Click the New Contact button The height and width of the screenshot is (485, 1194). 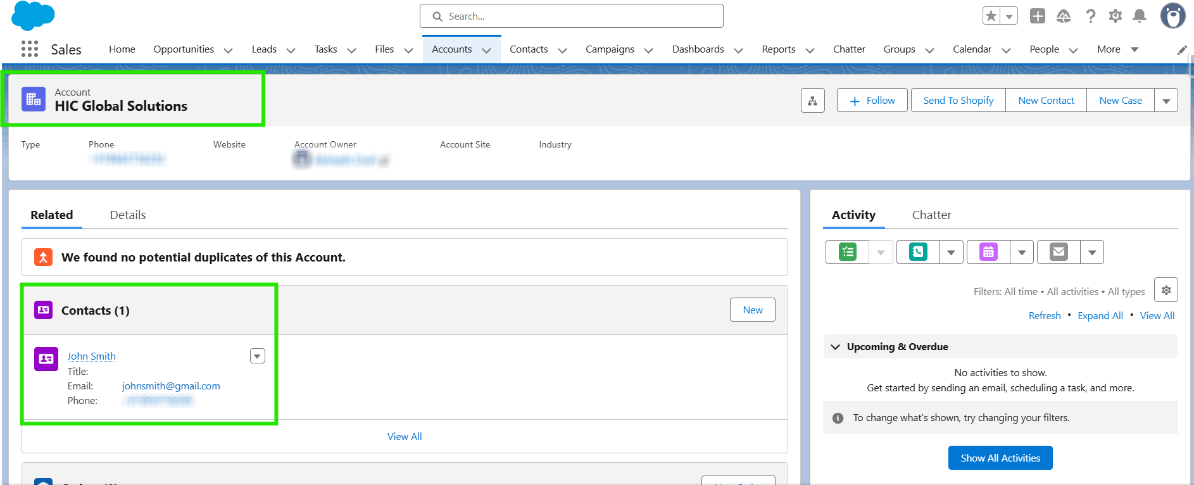pos(1046,101)
